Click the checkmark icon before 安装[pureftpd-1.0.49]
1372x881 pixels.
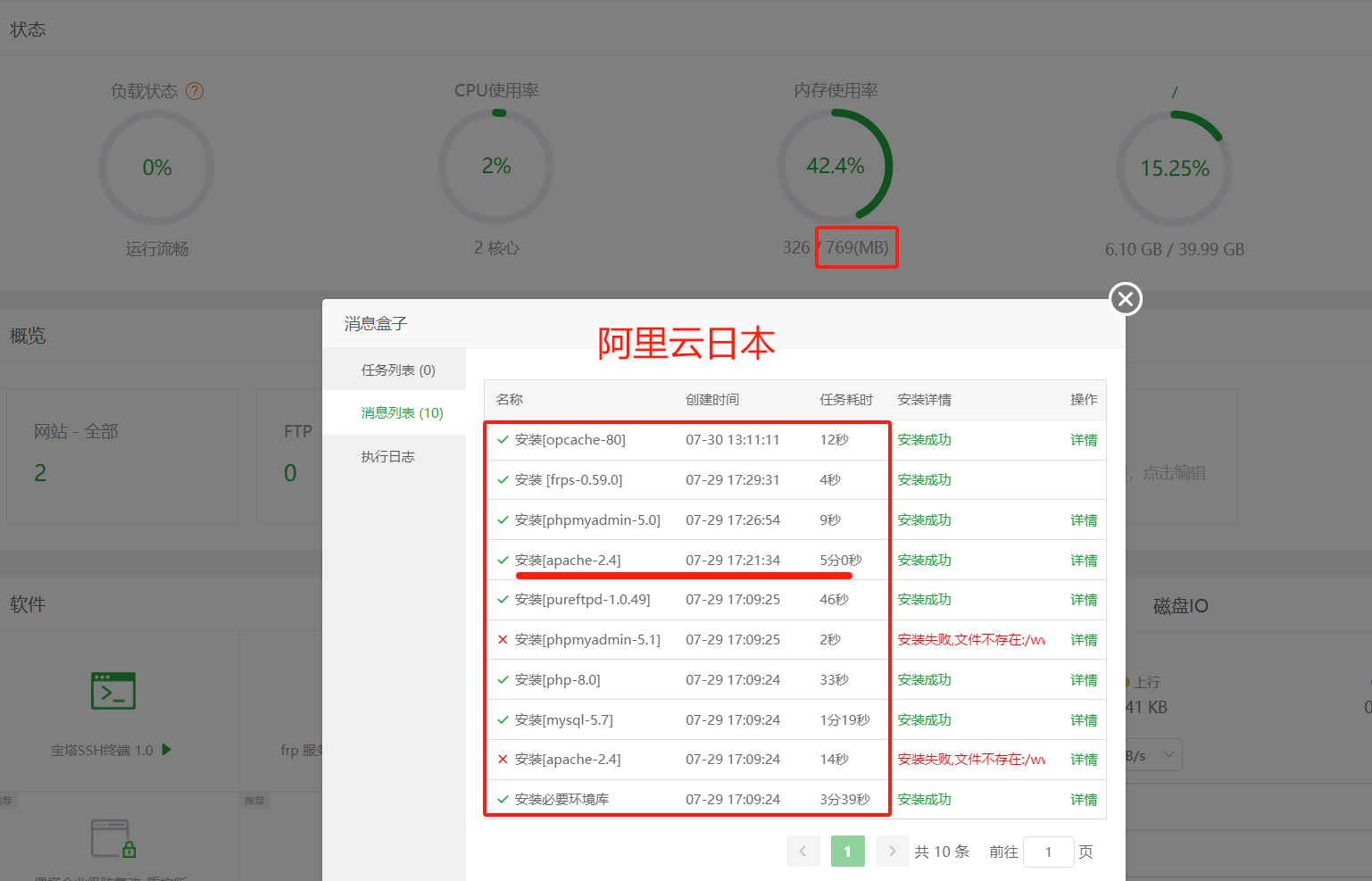tap(503, 600)
